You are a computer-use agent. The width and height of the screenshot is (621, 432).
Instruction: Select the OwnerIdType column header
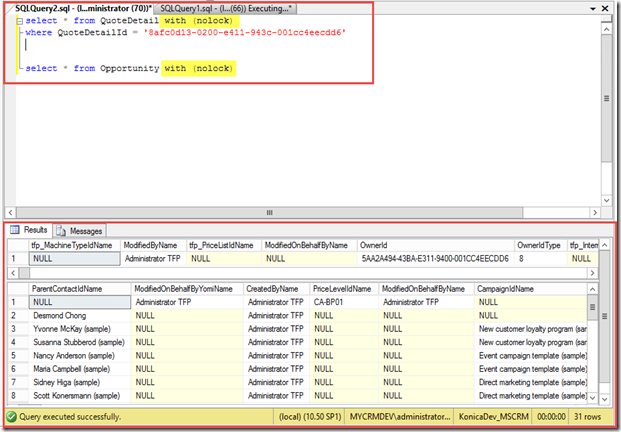point(541,245)
